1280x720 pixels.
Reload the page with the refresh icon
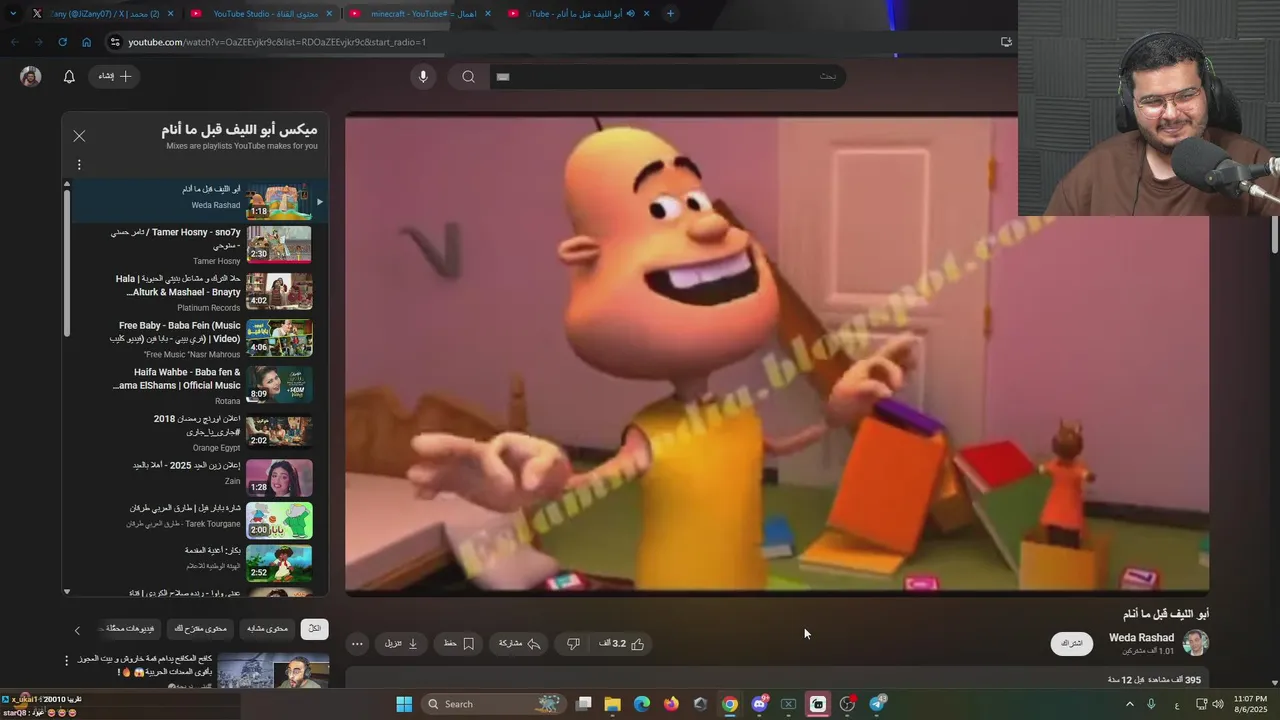click(x=62, y=42)
